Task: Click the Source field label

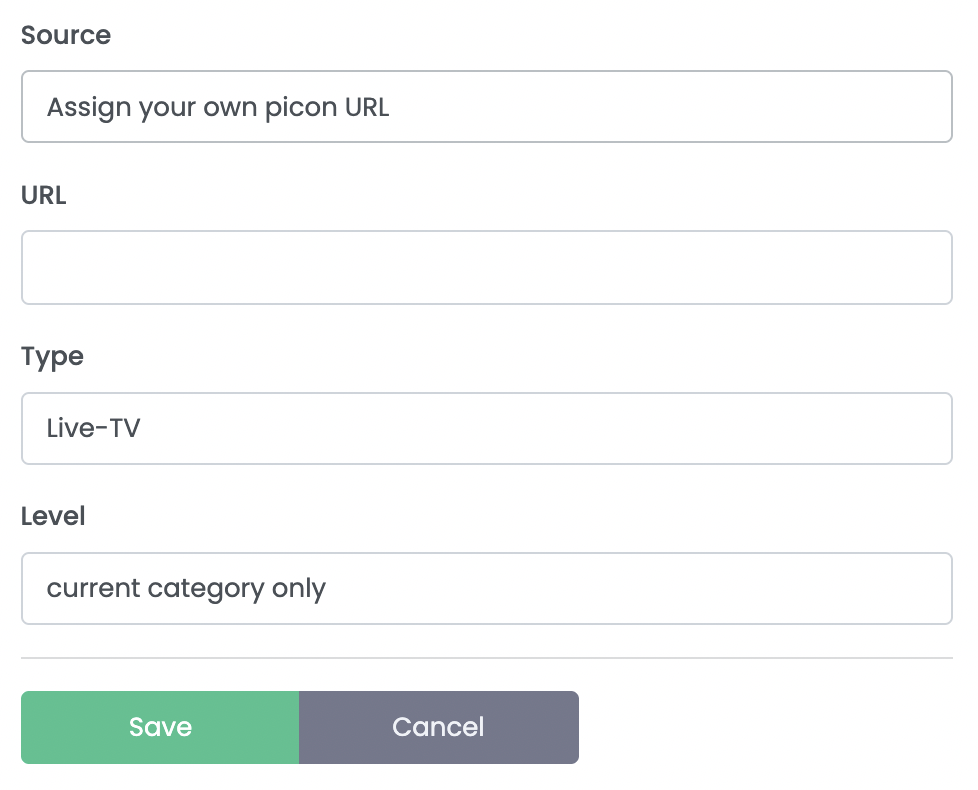Action: pyautogui.click(x=66, y=36)
